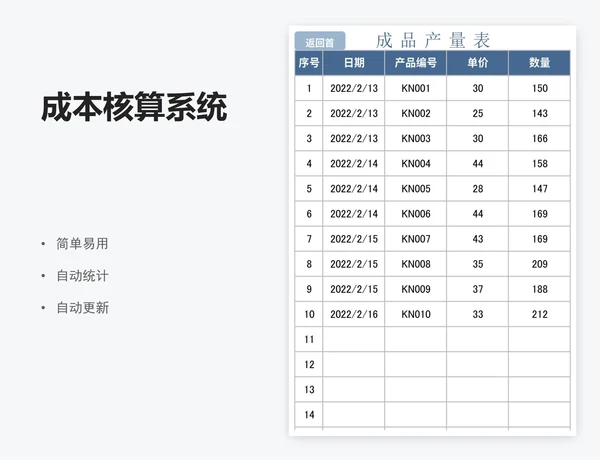The height and width of the screenshot is (460, 600).
Task: Click the 成品产量表 title
Action: tap(433, 41)
